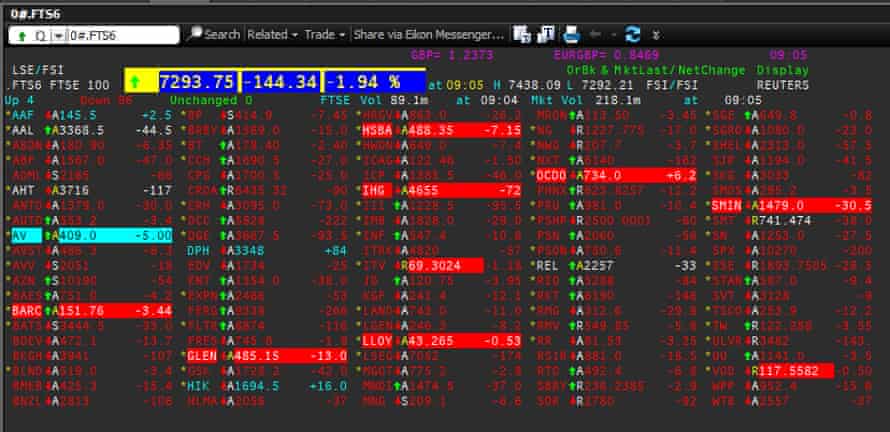The image size is (890, 432).
Task: Open the Related dropdown menu
Action: (x=272, y=35)
